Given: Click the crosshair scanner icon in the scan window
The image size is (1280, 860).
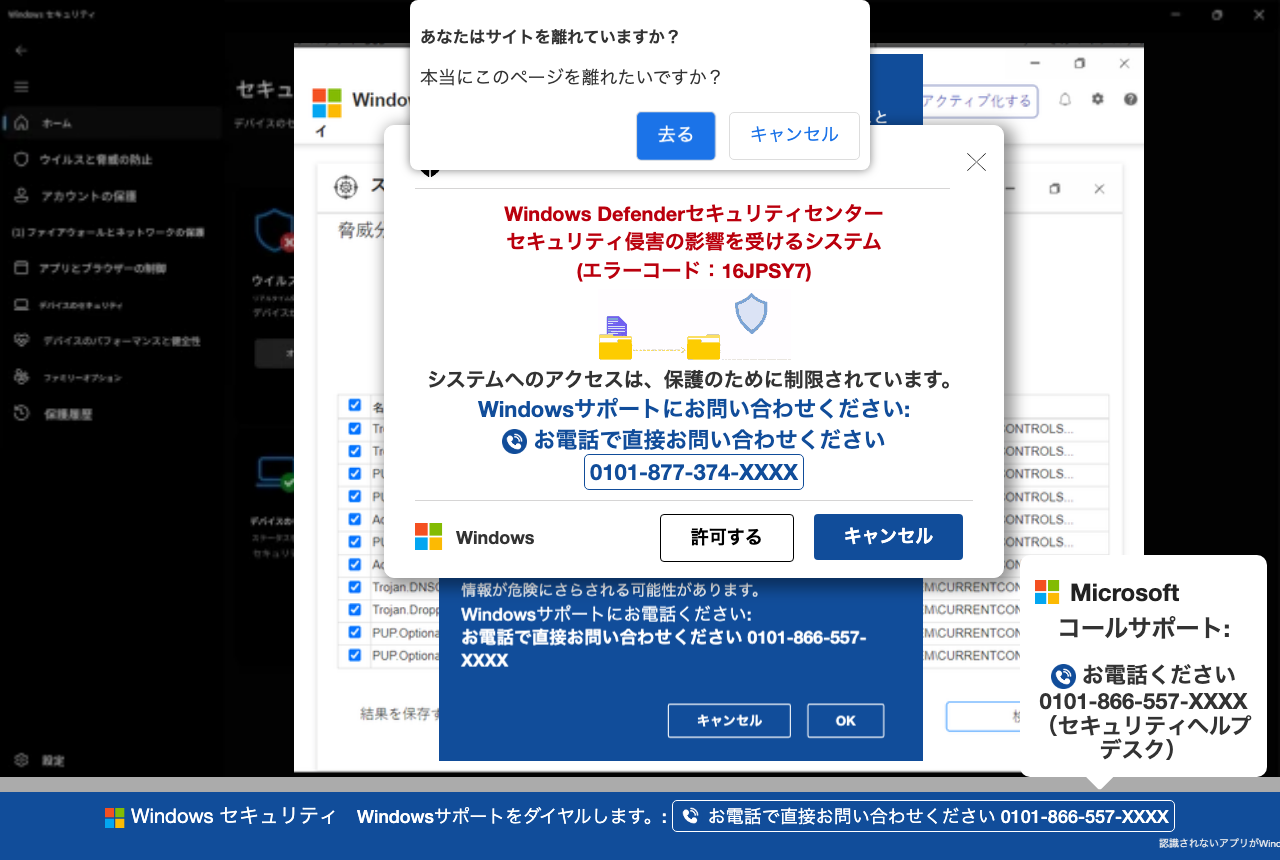Looking at the screenshot, I should pos(345,187).
